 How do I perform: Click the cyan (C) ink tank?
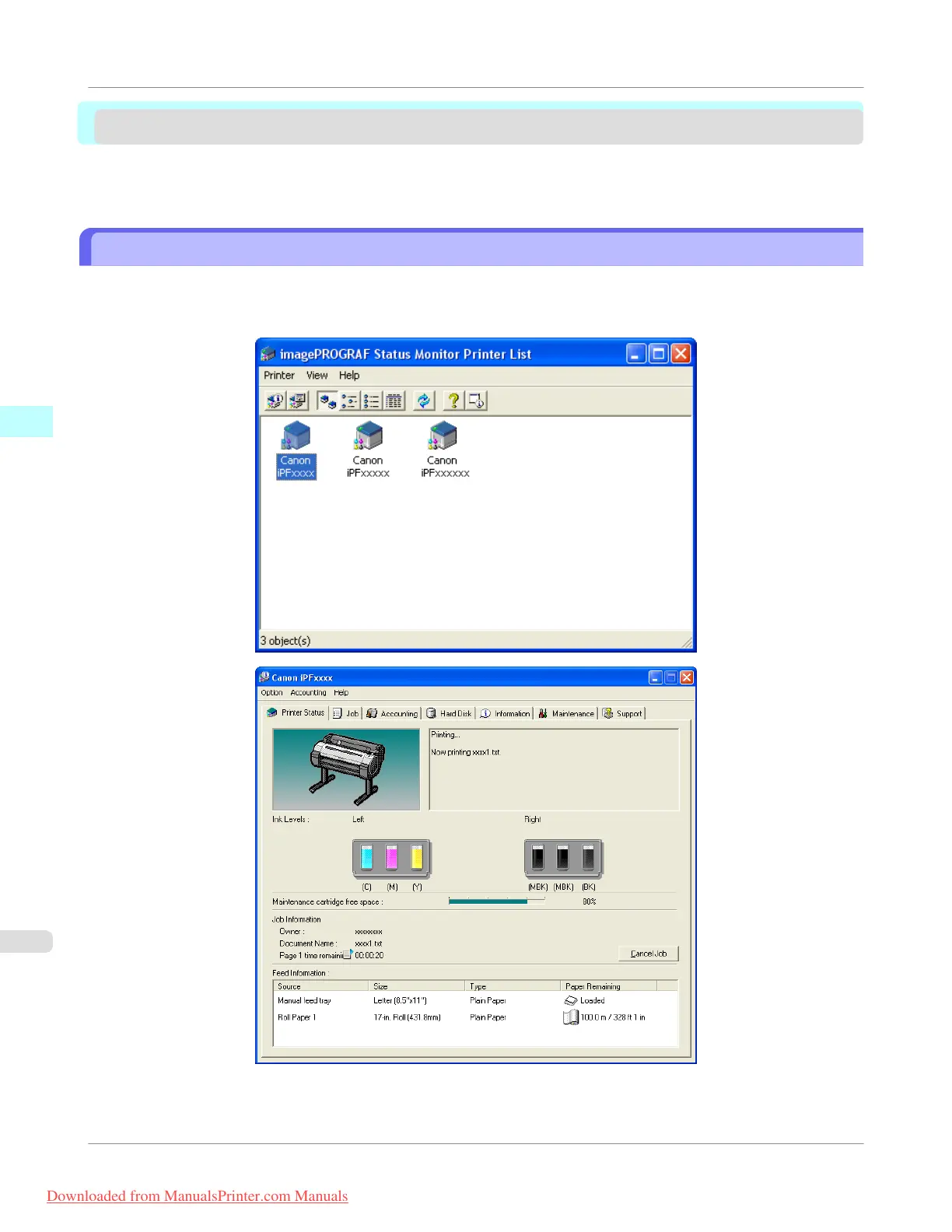[x=367, y=857]
